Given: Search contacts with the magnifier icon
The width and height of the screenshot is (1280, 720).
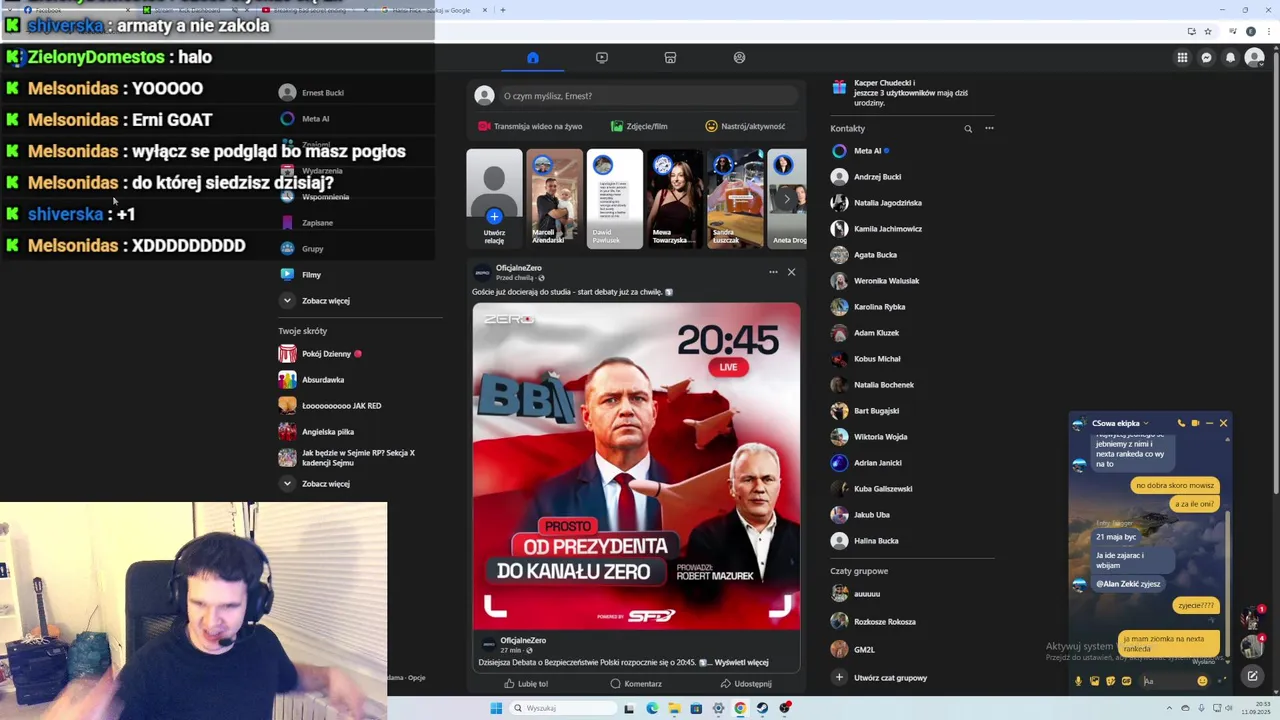Looking at the screenshot, I should coord(968,129).
